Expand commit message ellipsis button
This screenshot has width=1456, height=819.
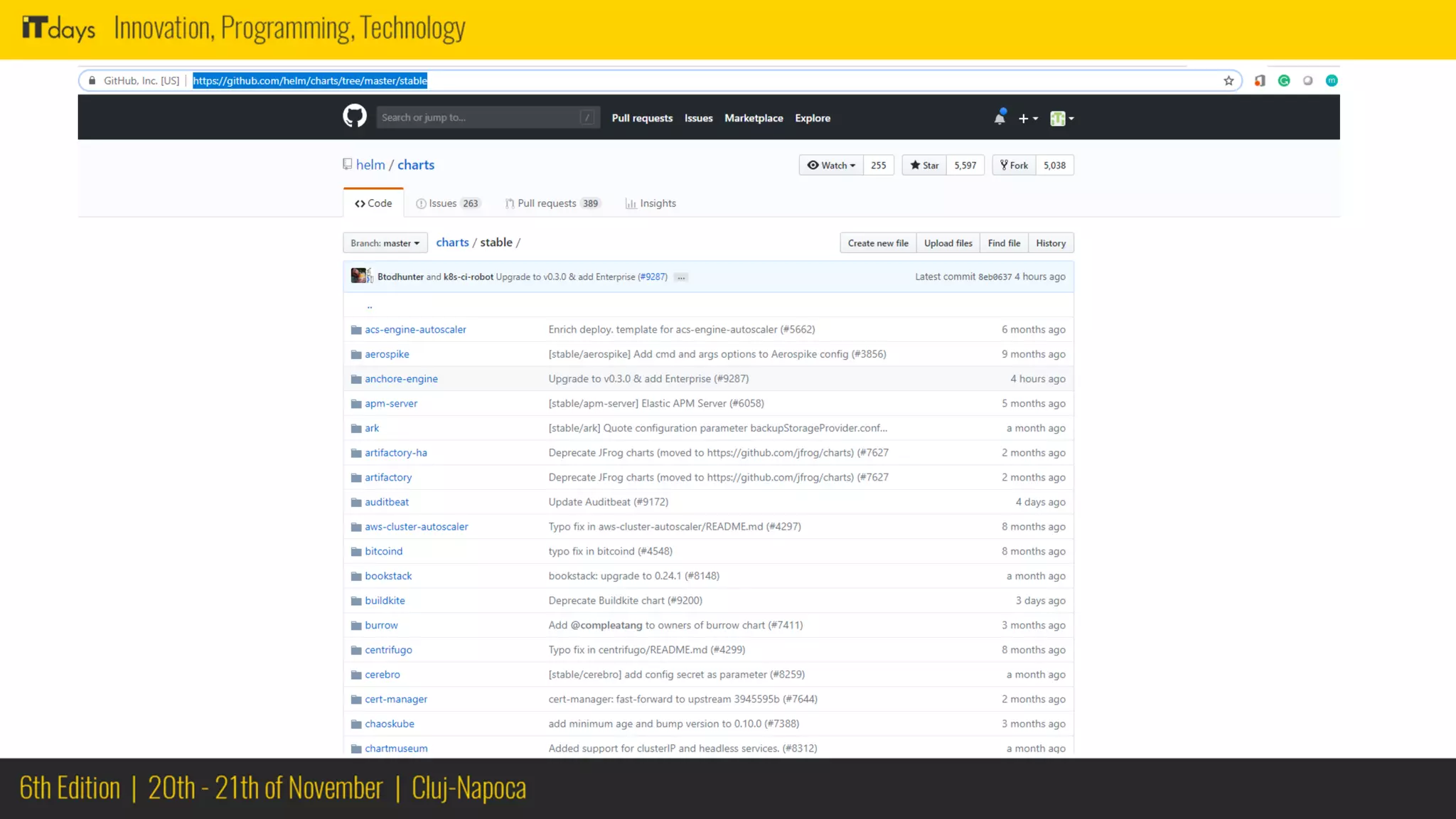[681, 277]
